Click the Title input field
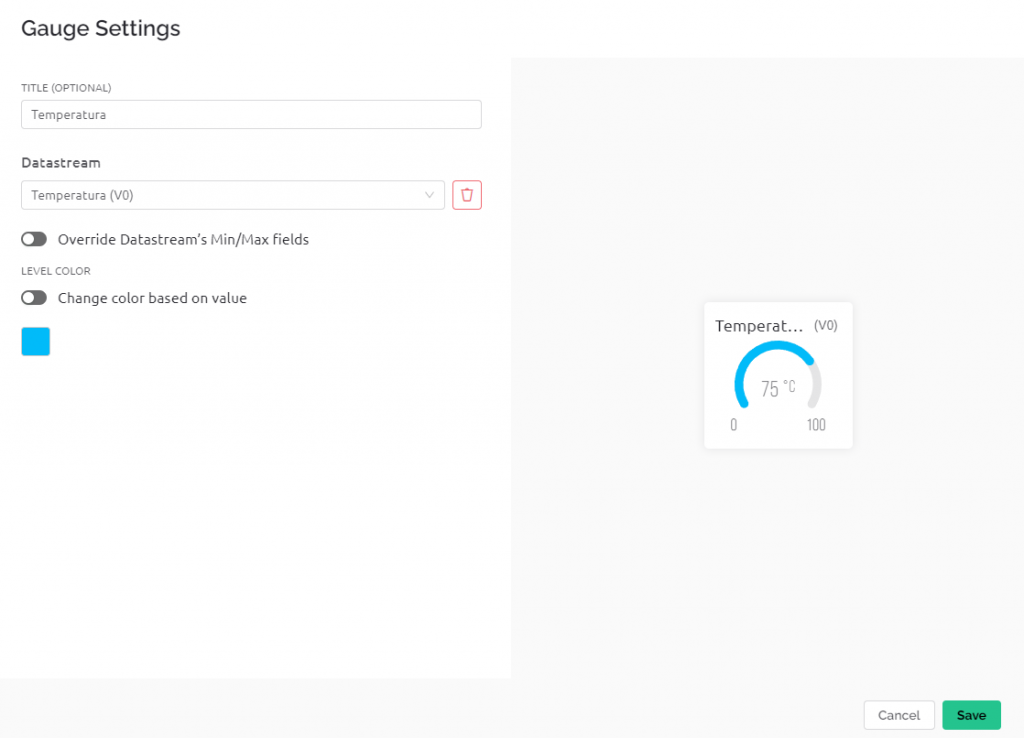Viewport: 1024px width, 738px height. point(251,114)
